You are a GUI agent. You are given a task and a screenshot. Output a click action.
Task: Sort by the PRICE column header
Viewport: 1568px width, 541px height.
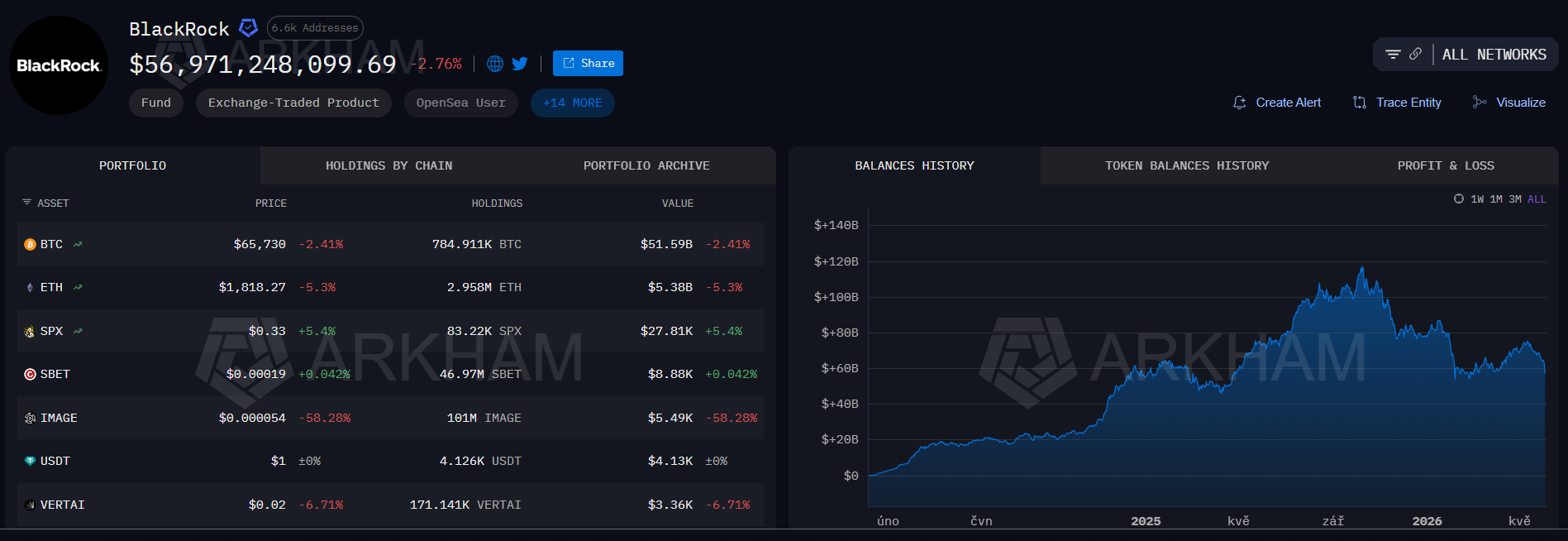click(271, 203)
